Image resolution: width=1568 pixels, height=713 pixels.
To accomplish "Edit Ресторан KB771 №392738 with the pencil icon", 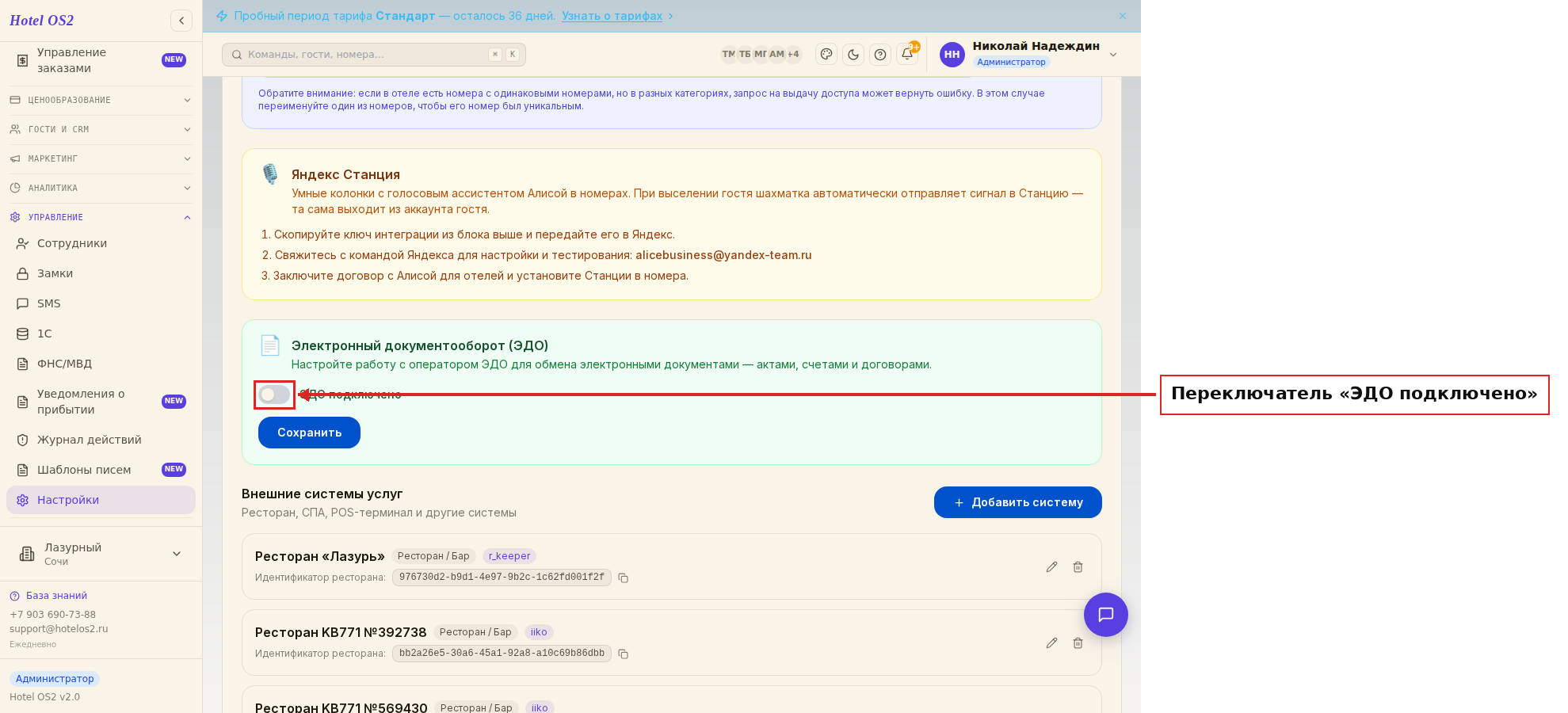I will (x=1051, y=642).
